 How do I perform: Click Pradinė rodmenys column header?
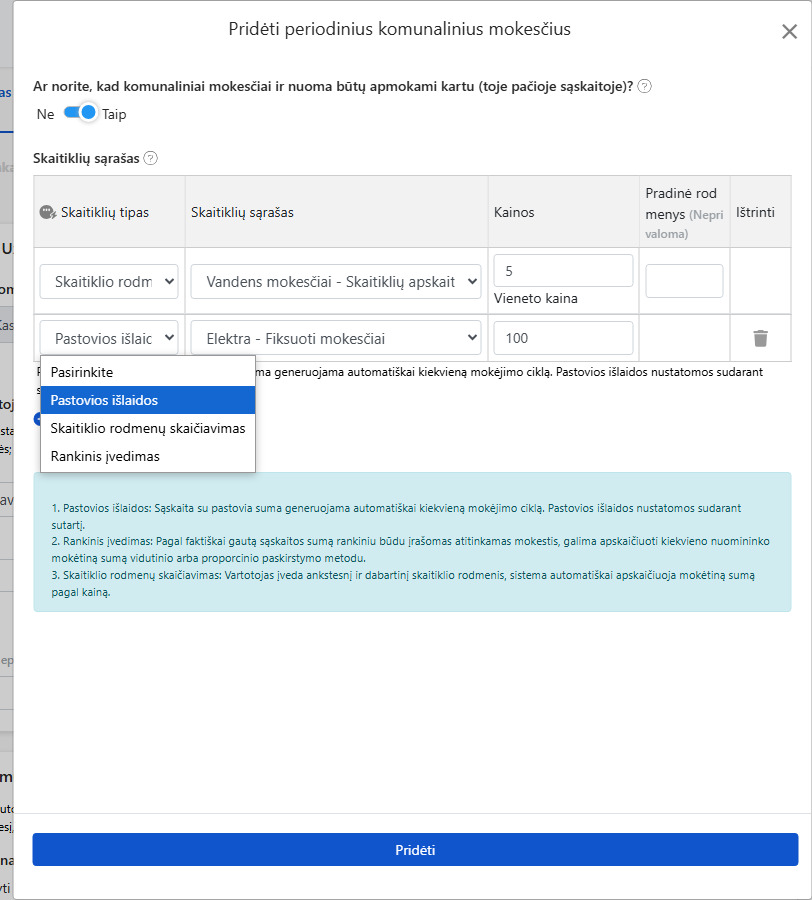[x=684, y=212]
